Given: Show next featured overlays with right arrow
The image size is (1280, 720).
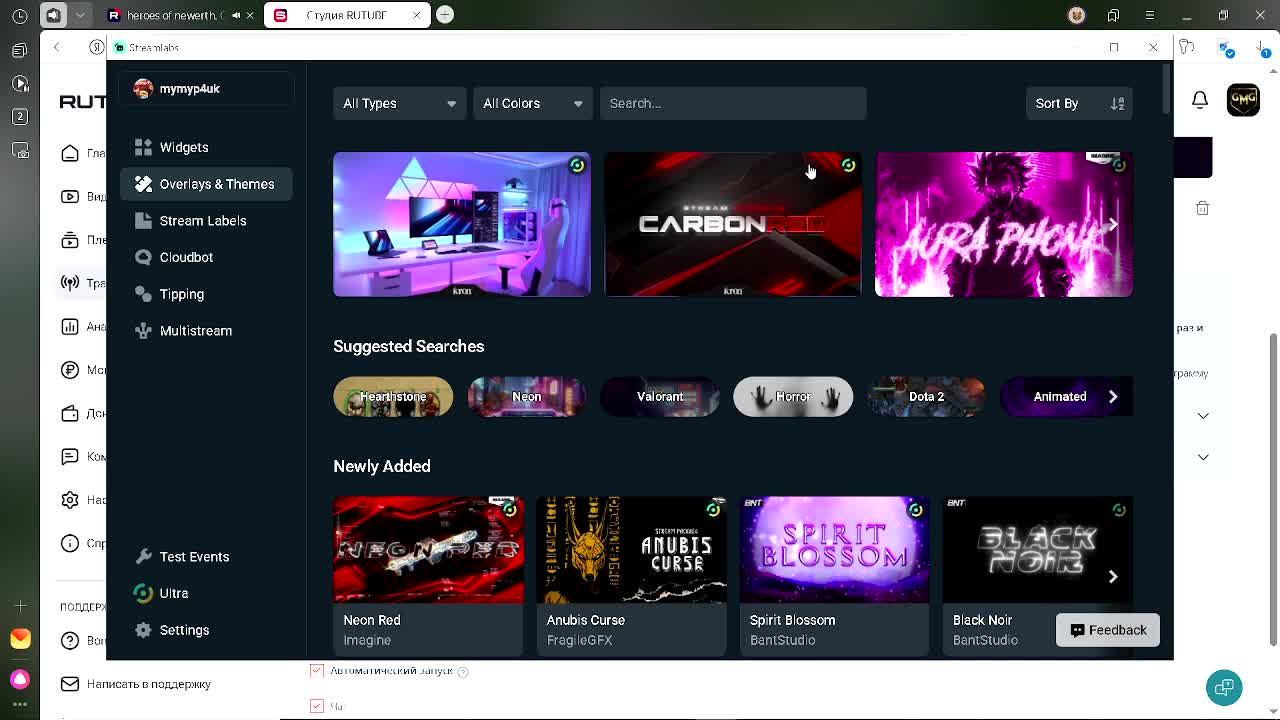Looking at the screenshot, I should pyautogui.click(x=1113, y=225).
